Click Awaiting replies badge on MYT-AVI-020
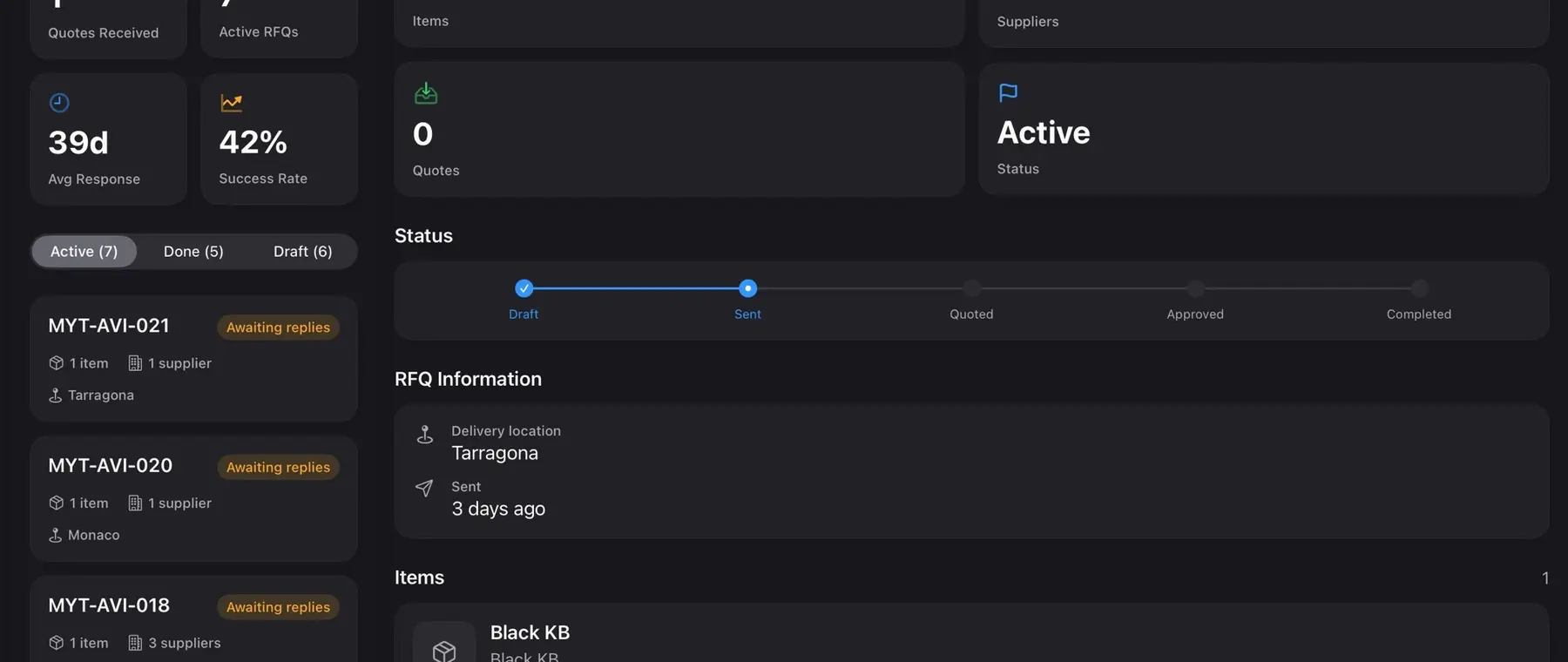1568x662 pixels. (x=278, y=467)
